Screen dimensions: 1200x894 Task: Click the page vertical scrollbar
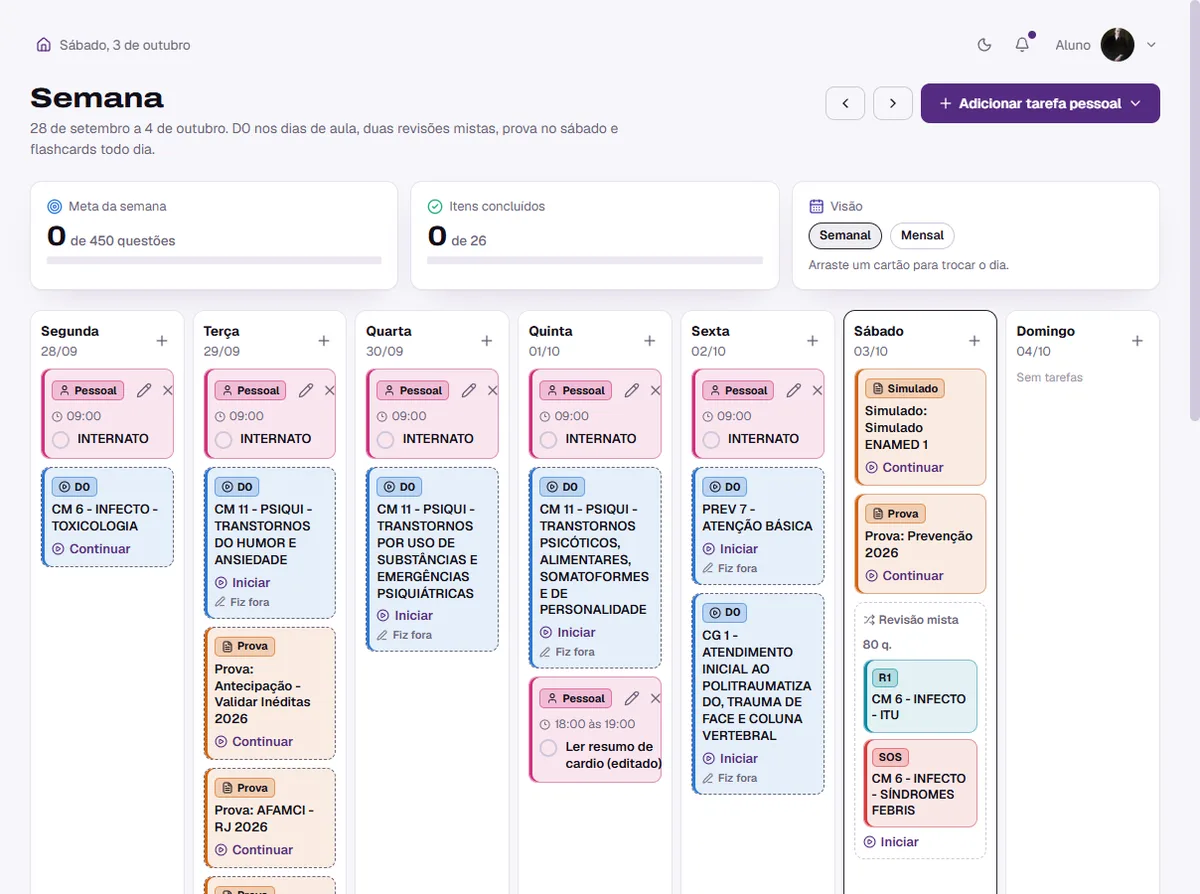[x=1194, y=210]
